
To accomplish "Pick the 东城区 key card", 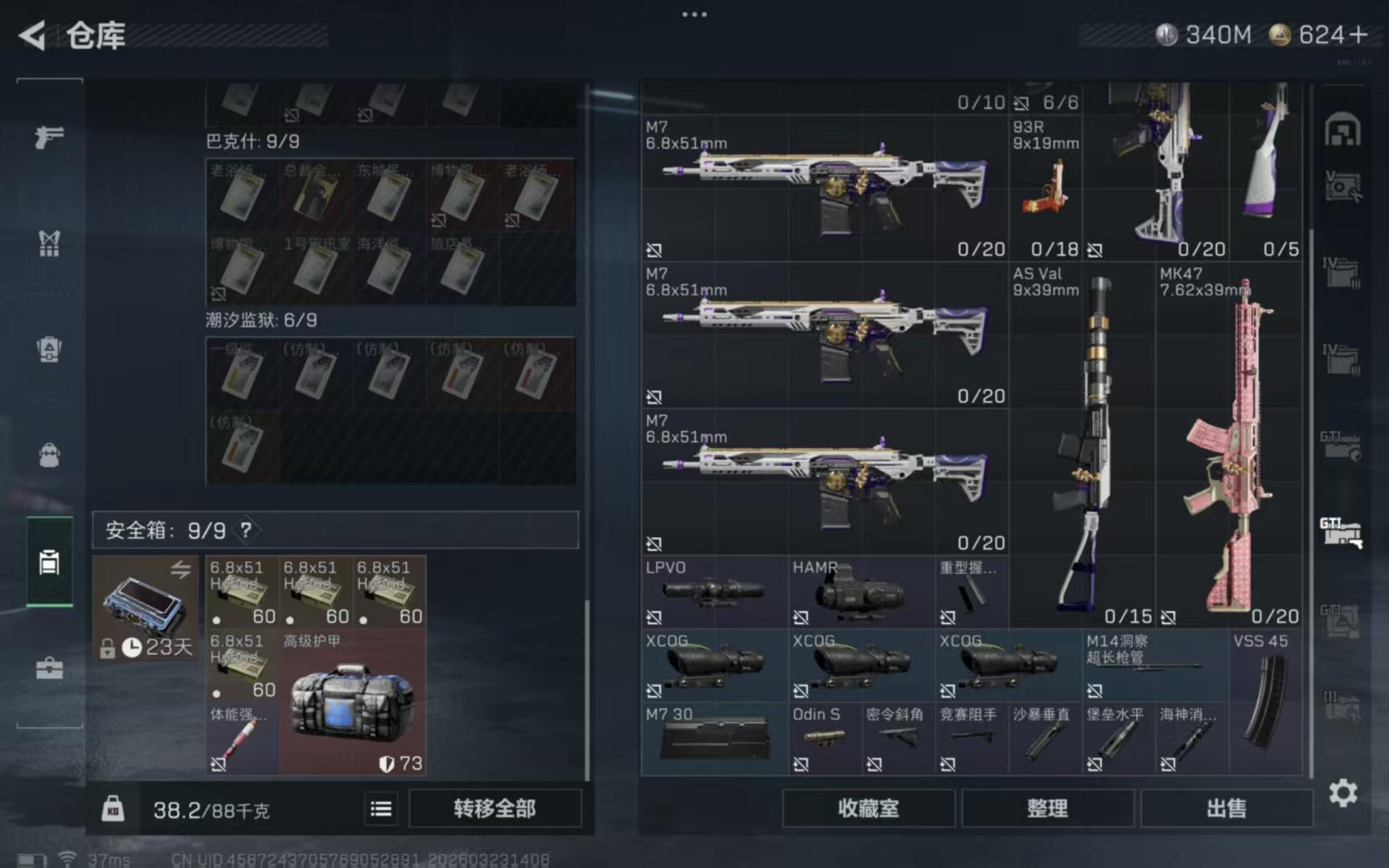I will click(x=389, y=195).
